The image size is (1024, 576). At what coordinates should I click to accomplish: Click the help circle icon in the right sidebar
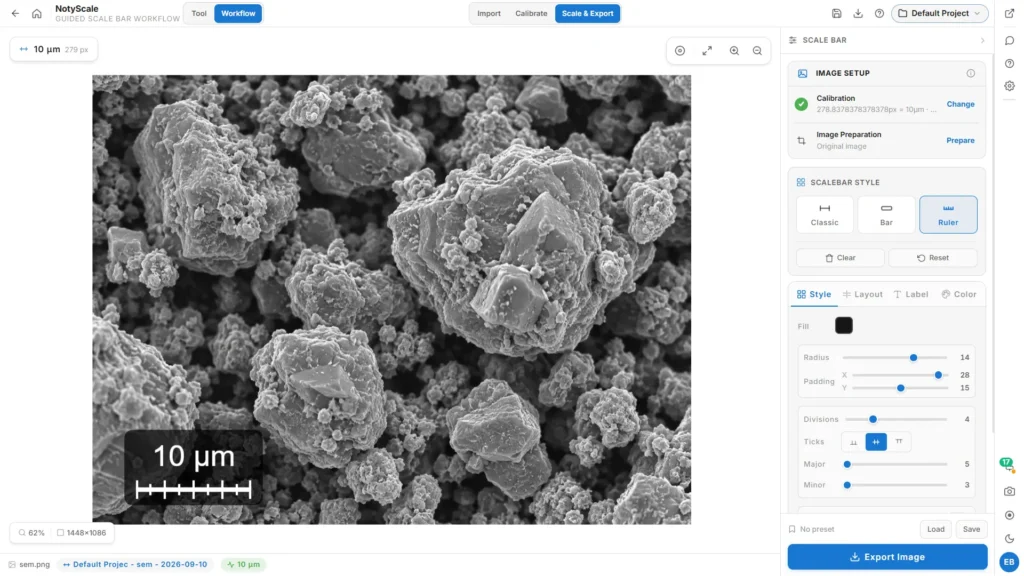1010,63
